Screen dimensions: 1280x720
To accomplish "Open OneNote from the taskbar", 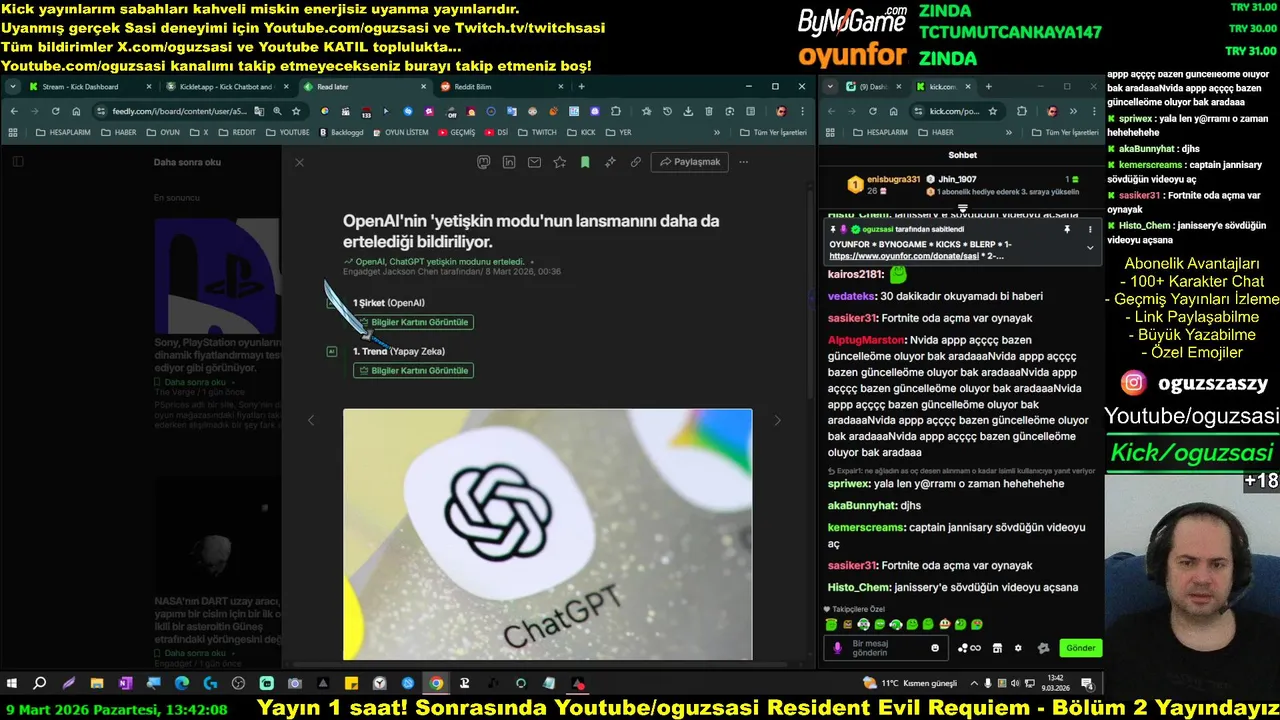I will coord(125,684).
